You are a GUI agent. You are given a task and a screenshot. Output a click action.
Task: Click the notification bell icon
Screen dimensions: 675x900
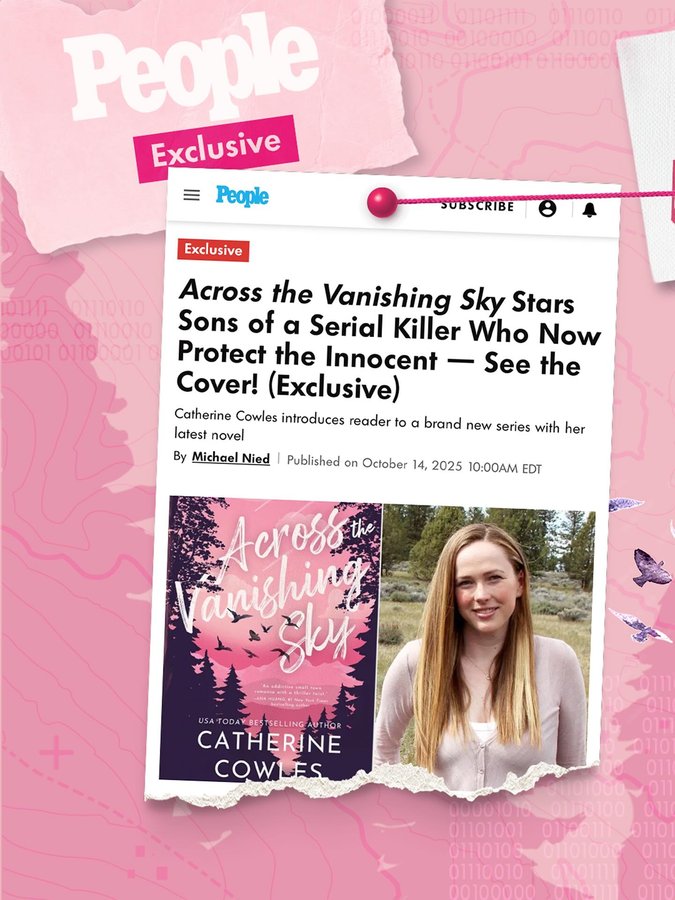point(589,210)
